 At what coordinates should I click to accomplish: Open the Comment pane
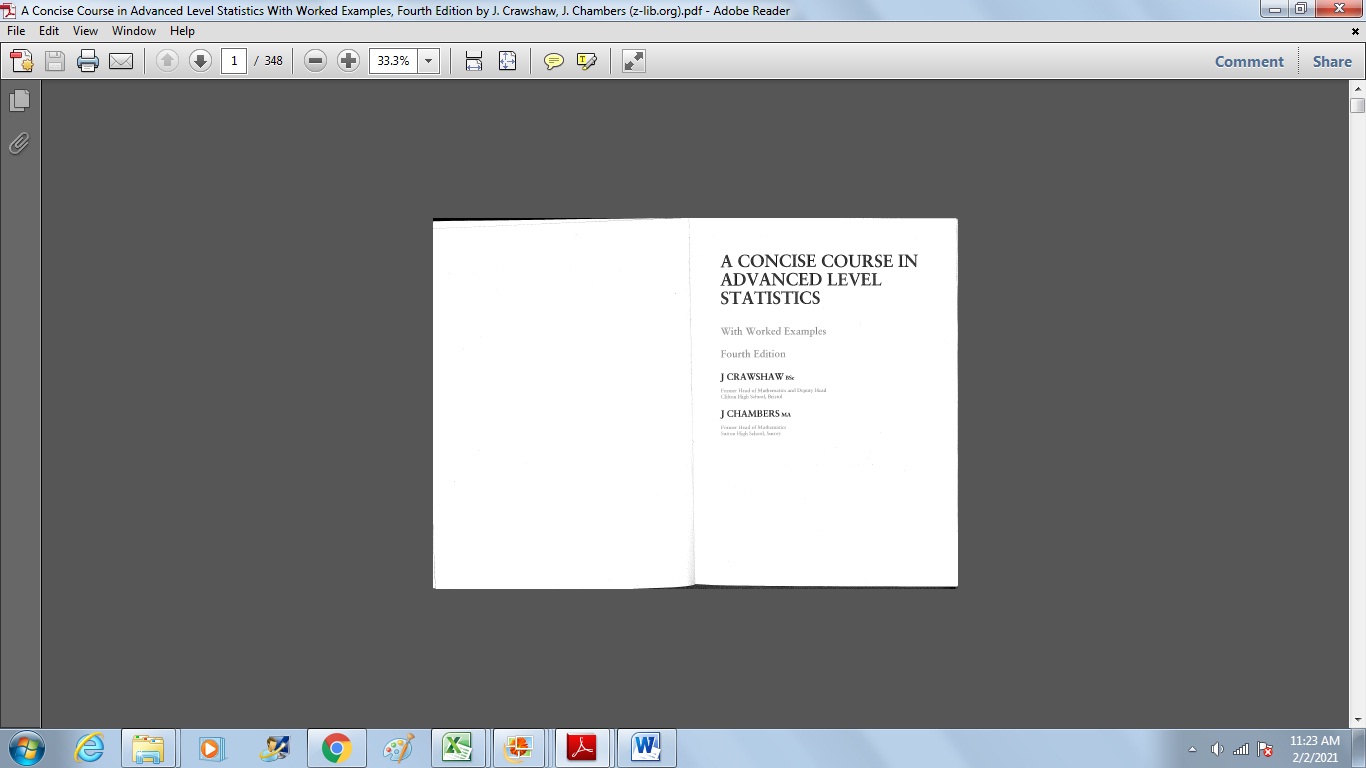pyautogui.click(x=1248, y=61)
